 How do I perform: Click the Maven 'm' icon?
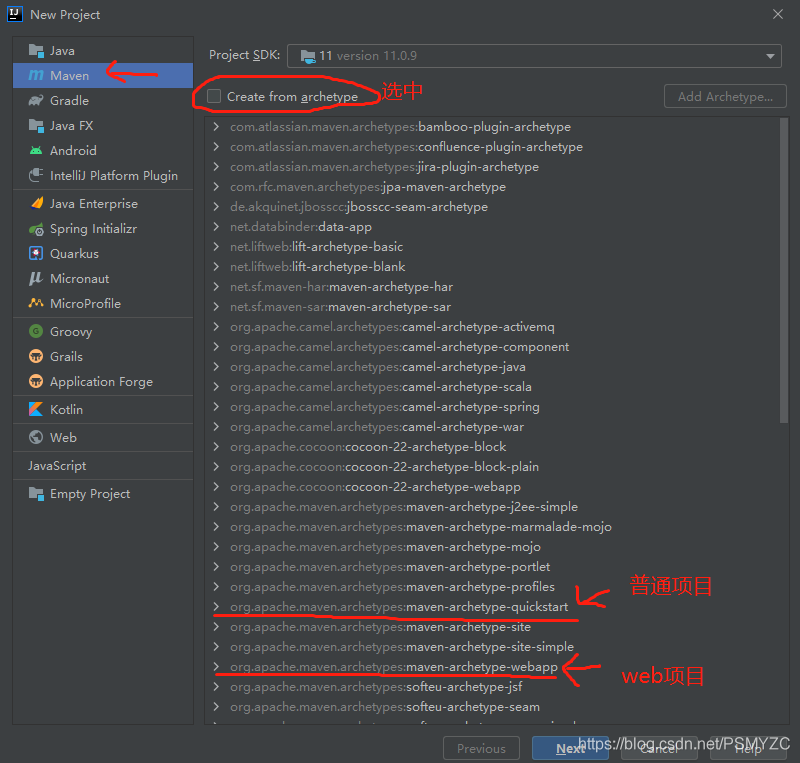[36, 76]
